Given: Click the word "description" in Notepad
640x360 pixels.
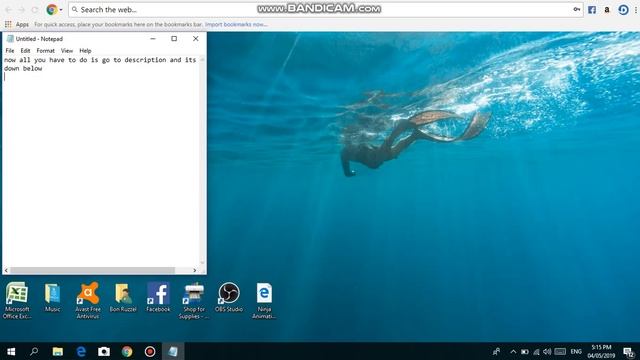Looking at the screenshot, I should 145,60.
